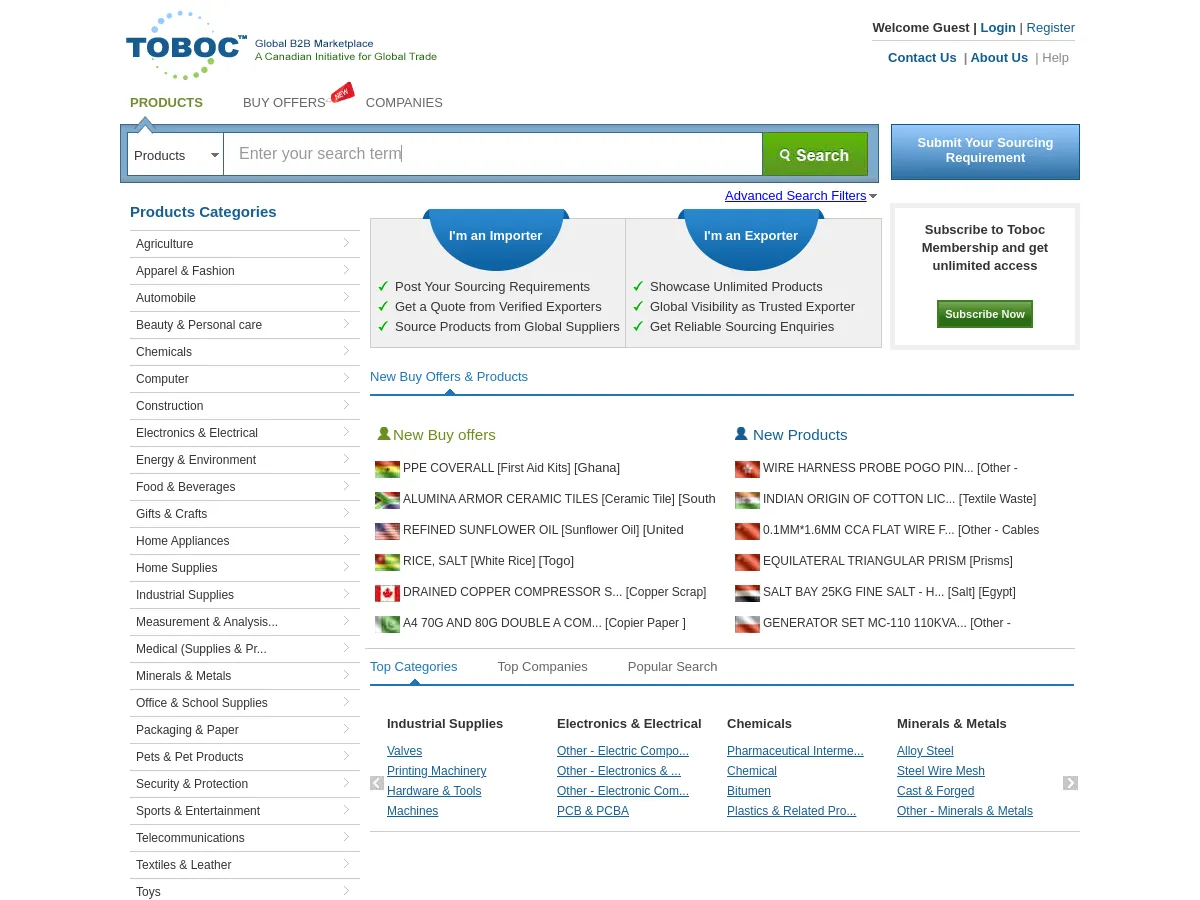Switch to the Popular Search tab
This screenshot has height=900, width=1200.
(x=672, y=666)
